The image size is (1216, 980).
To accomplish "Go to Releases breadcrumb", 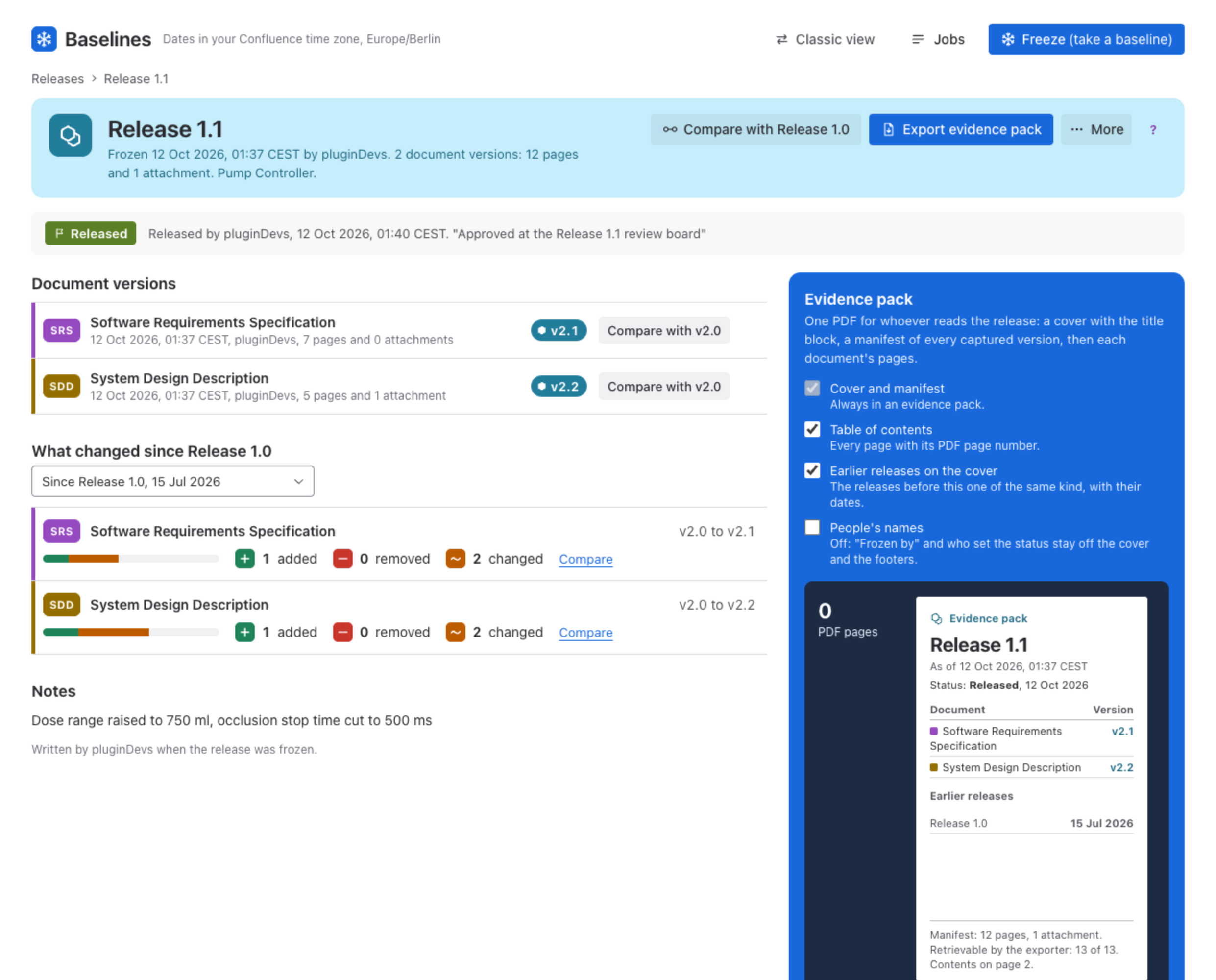I will (58, 79).
